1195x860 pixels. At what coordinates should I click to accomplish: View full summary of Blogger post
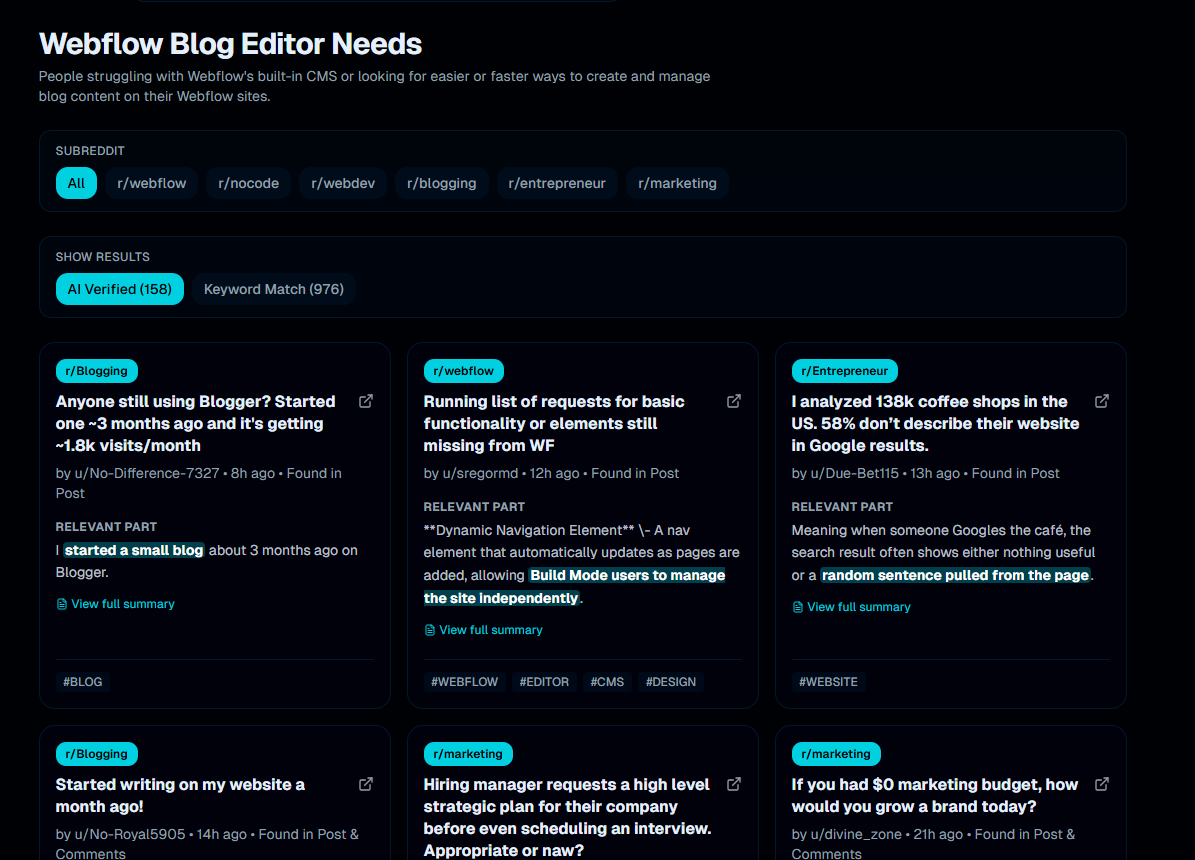pyautogui.click(x=116, y=604)
